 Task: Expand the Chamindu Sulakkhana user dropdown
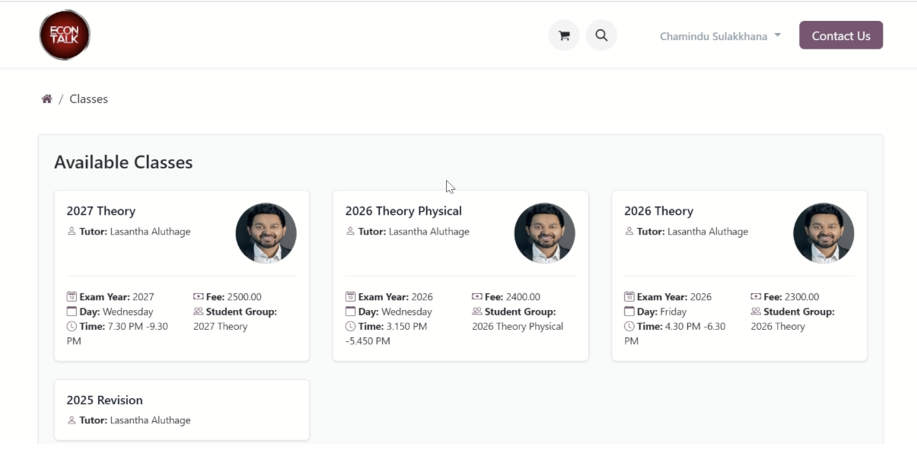coord(713,36)
